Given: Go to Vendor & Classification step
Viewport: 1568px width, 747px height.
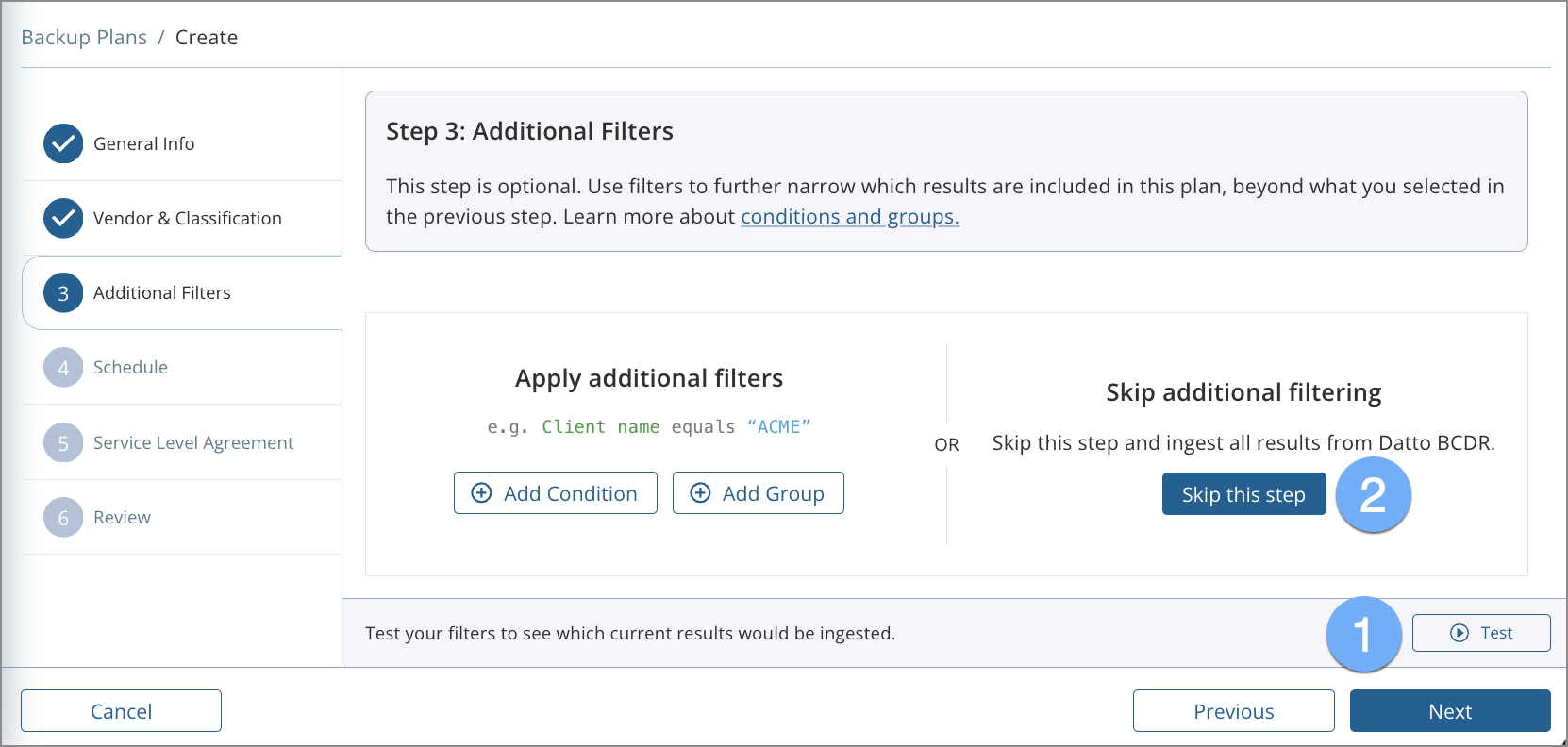Looking at the screenshot, I should click(x=187, y=218).
